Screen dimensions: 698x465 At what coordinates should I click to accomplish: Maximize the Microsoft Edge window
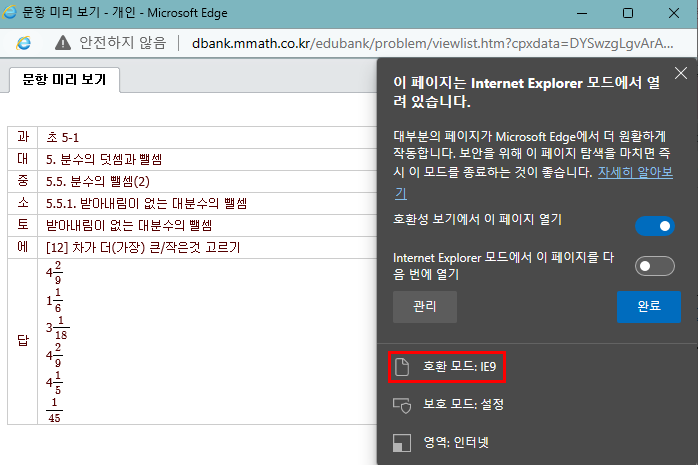pos(628,13)
